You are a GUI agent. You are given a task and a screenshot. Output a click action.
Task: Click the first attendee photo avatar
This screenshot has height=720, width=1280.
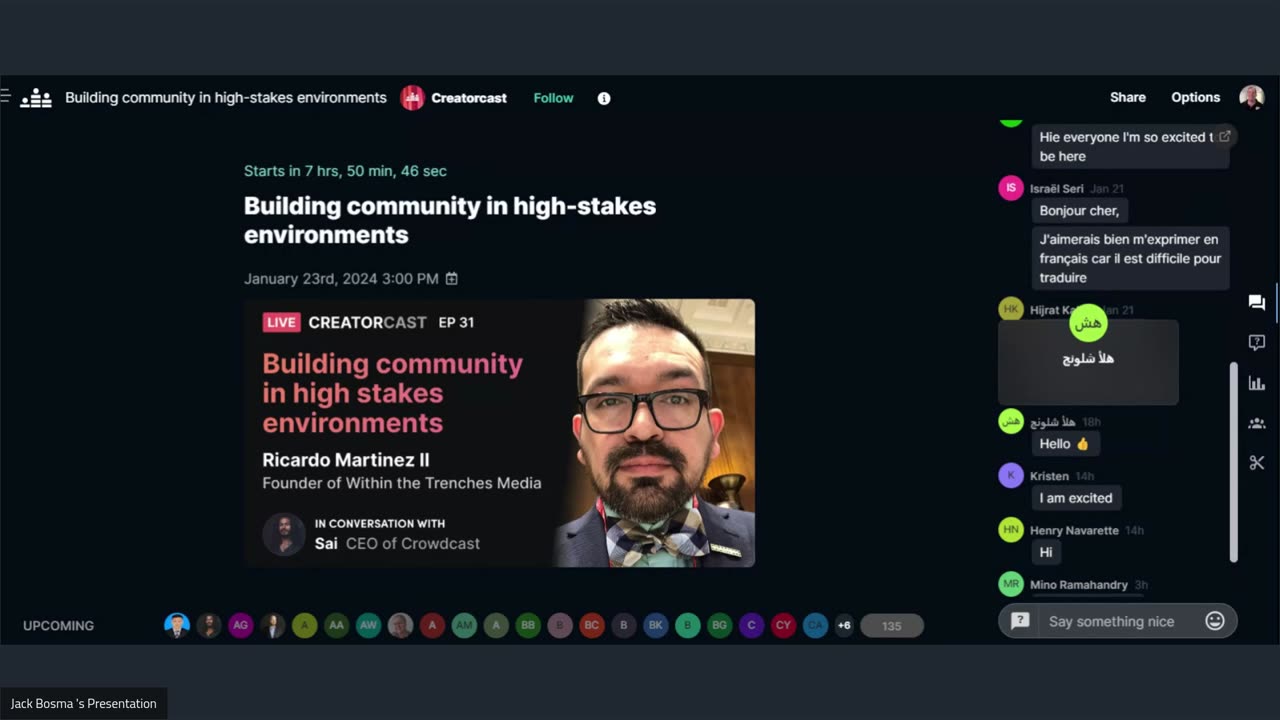tap(177, 626)
